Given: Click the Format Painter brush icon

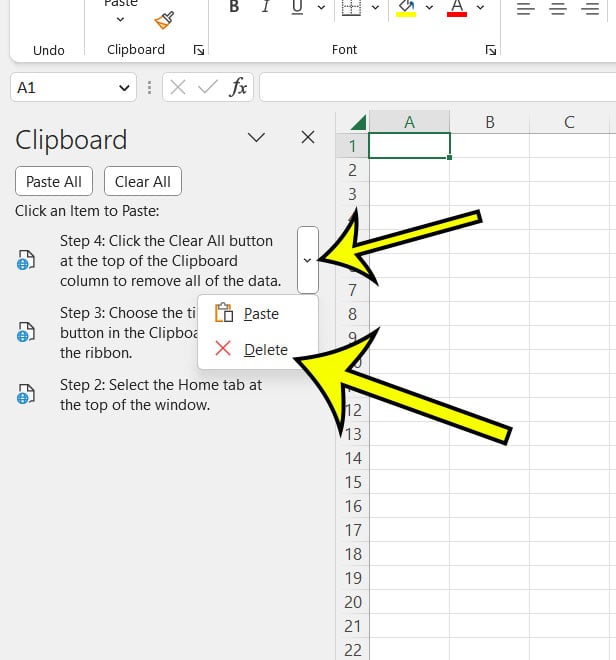Looking at the screenshot, I should tap(164, 20).
